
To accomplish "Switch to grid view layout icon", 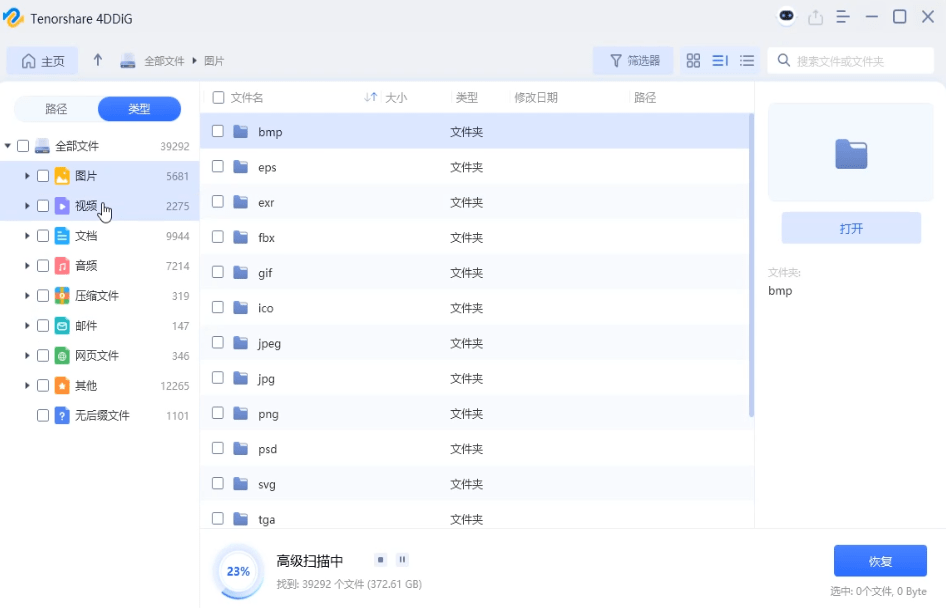I will click(693, 60).
